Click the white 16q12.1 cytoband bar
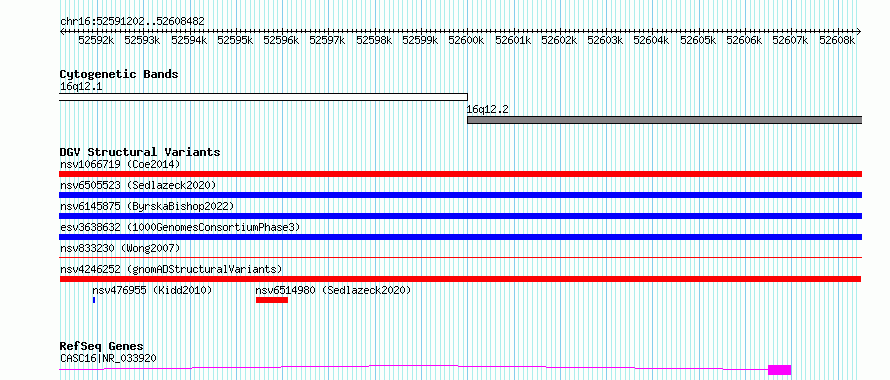The height and width of the screenshot is (380, 890). [263, 97]
